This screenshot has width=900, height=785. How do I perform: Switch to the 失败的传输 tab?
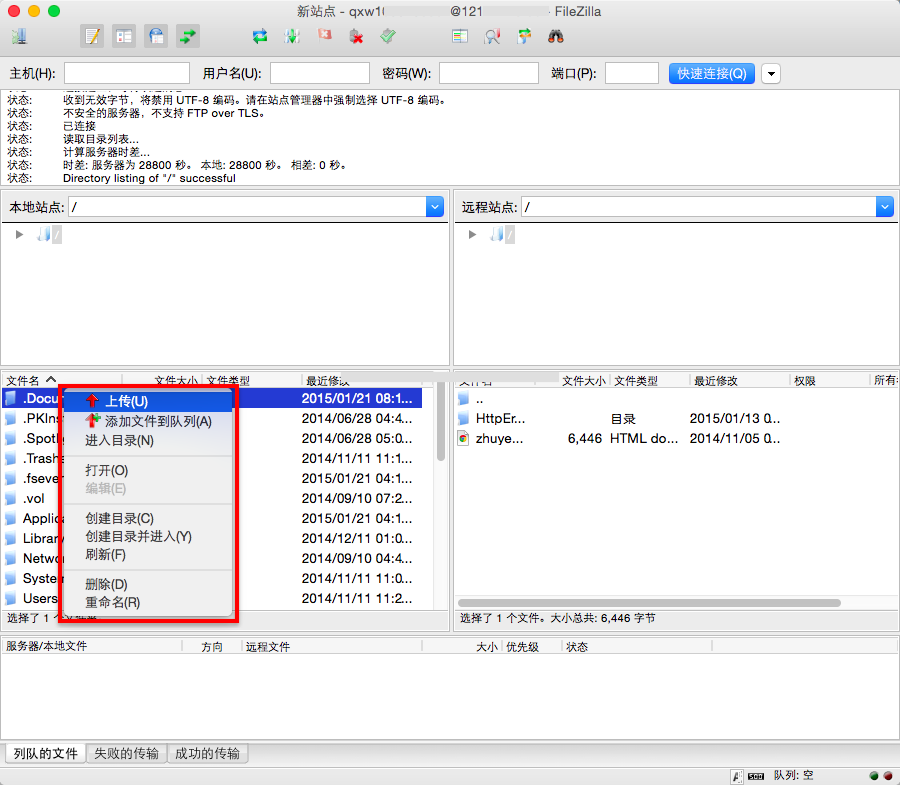tap(126, 753)
